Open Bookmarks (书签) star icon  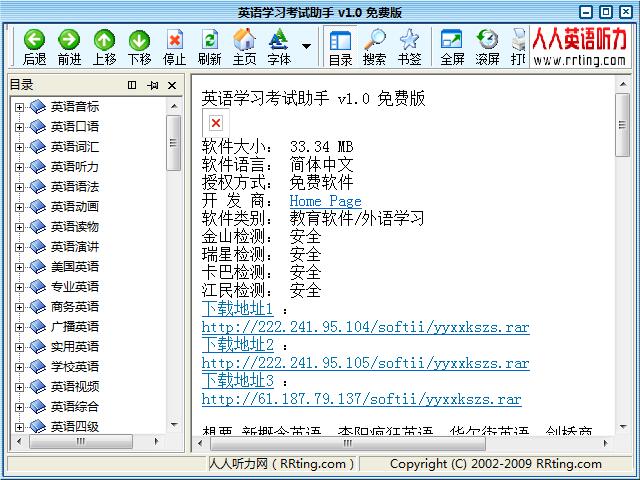[x=409, y=40]
